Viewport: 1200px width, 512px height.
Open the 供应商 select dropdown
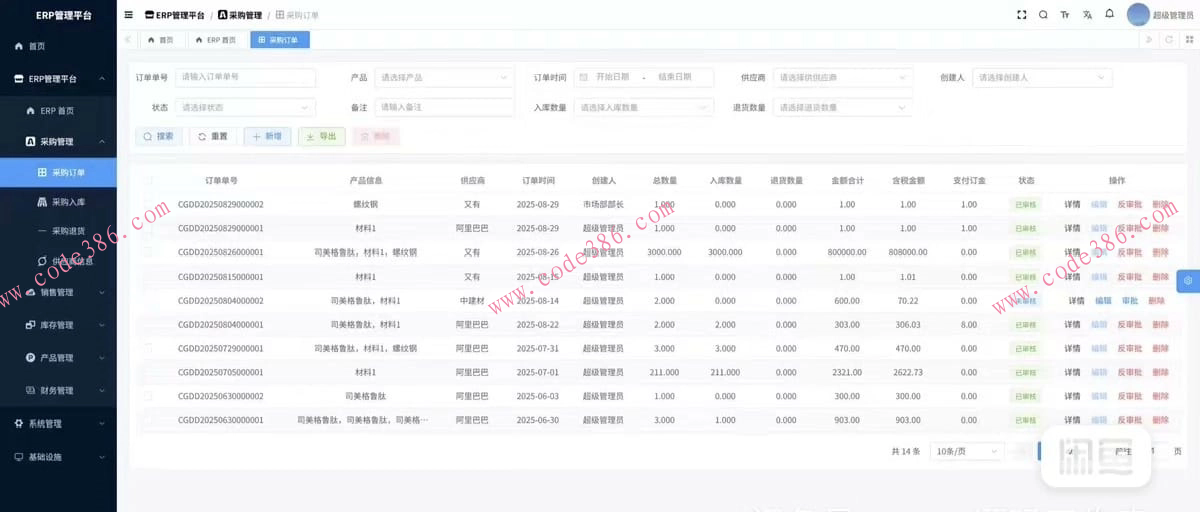pos(843,77)
